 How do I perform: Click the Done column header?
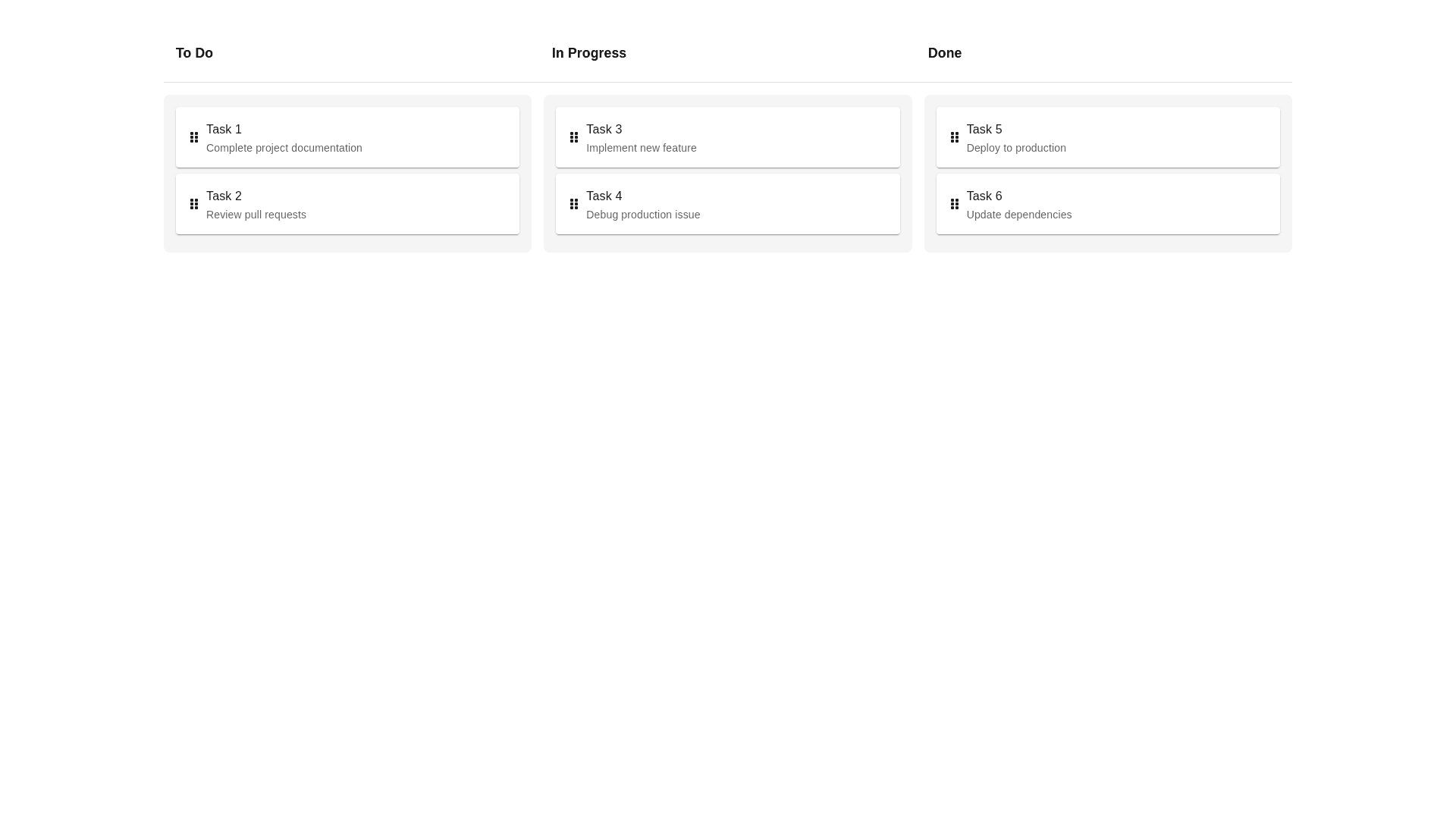click(944, 53)
